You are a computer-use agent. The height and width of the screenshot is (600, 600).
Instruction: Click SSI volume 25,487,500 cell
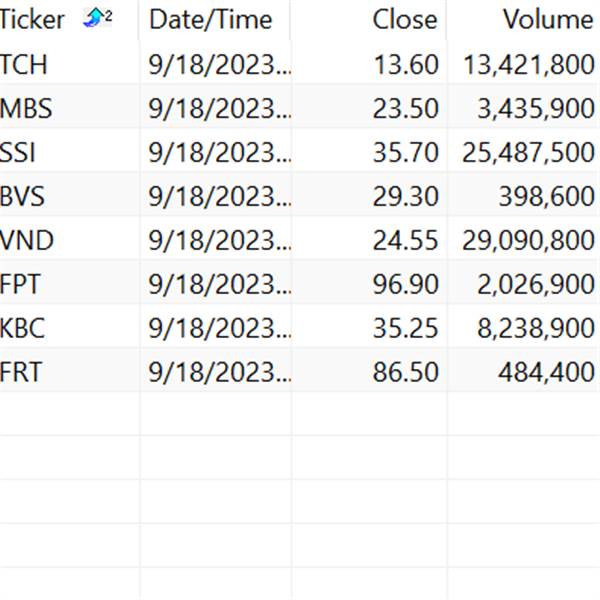(528, 153)
